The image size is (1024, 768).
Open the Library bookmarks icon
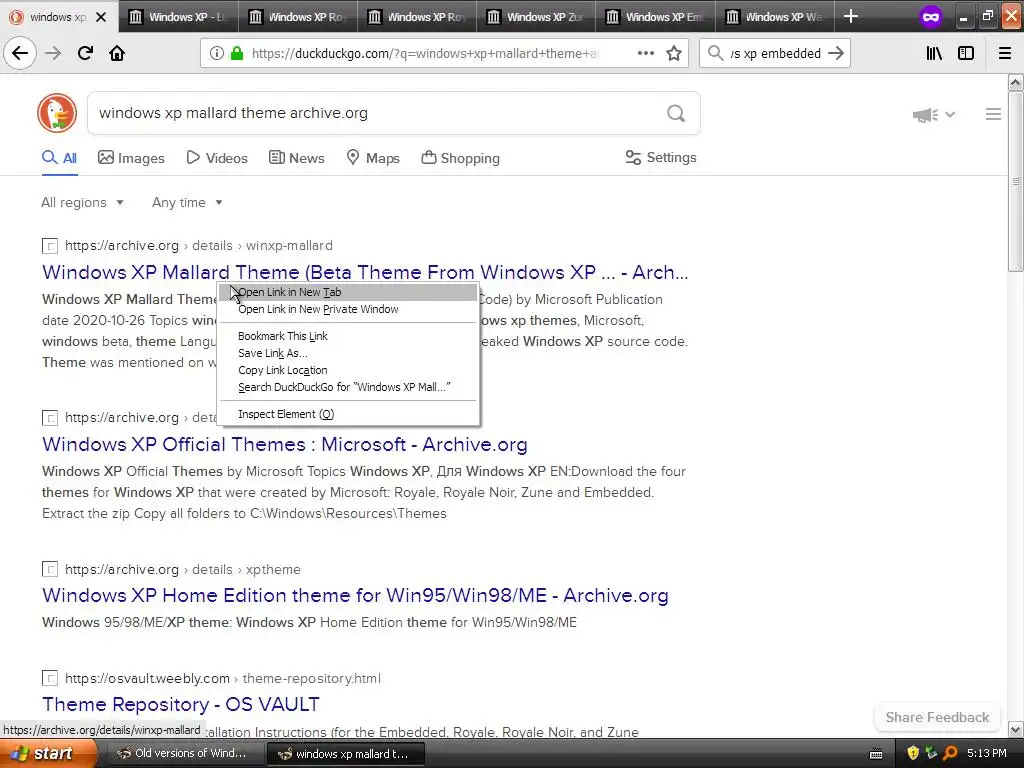pyautogui.click(x=934, y=53)
